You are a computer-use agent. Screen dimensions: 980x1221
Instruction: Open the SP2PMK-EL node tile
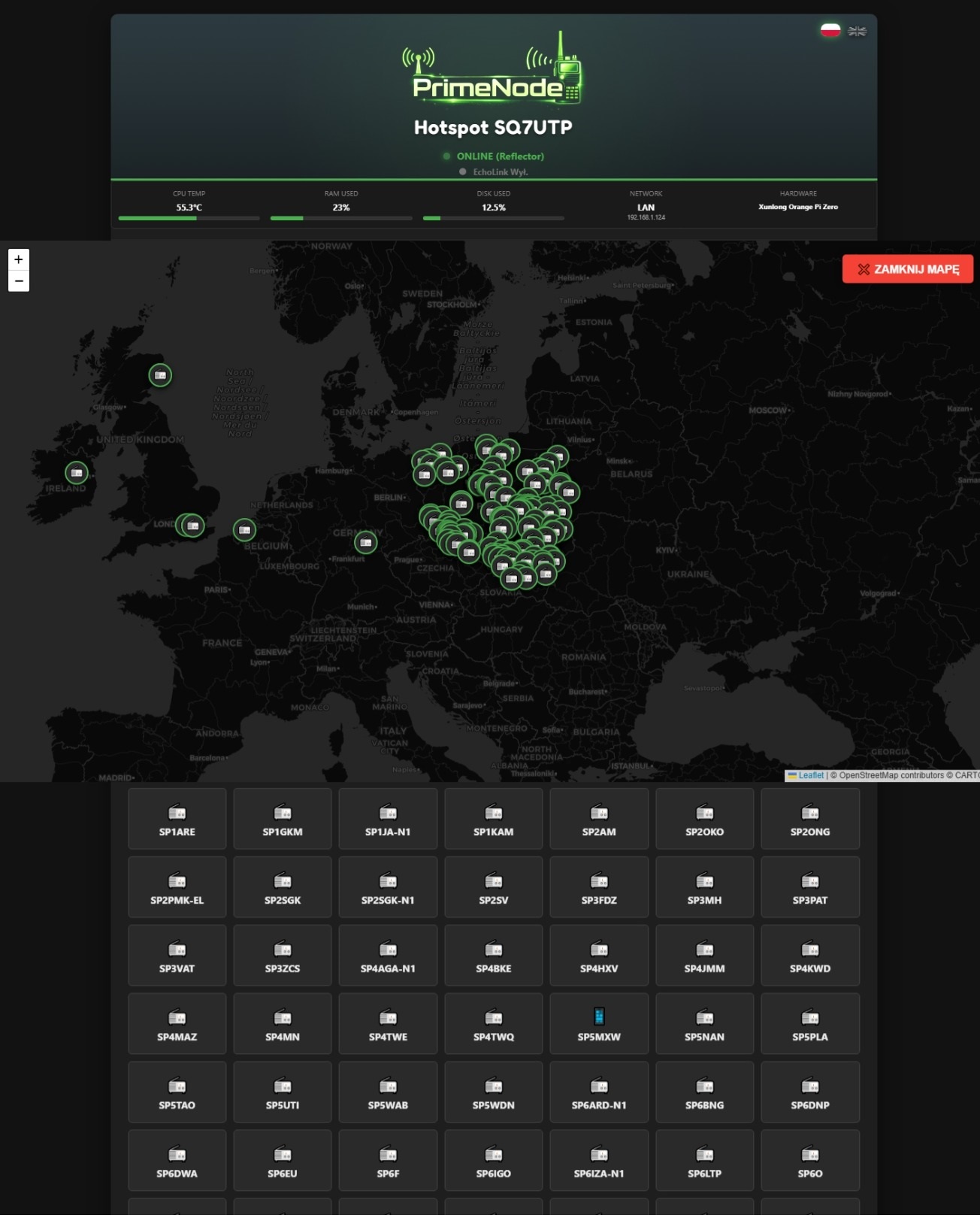pyautogui.click(x=177, y=887)
